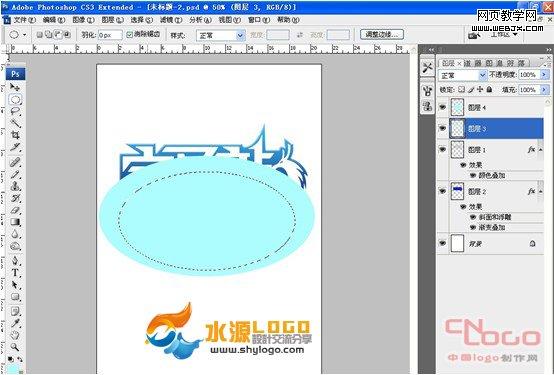Open the tool presets wrench icon in dock
Viewport: 554px width, 375px height.
pyautogui.click(x=428, y=67)
